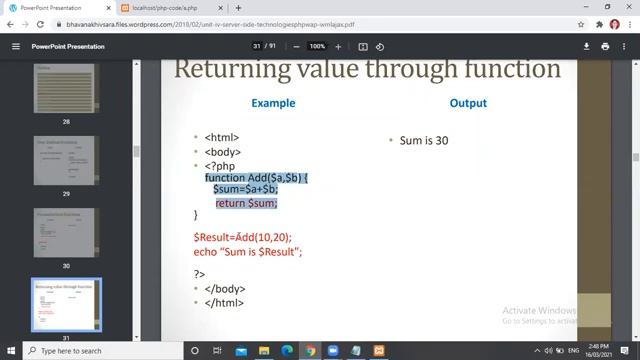Open a new browser tab
Screen dimensions: 640x360
(239, 8)
